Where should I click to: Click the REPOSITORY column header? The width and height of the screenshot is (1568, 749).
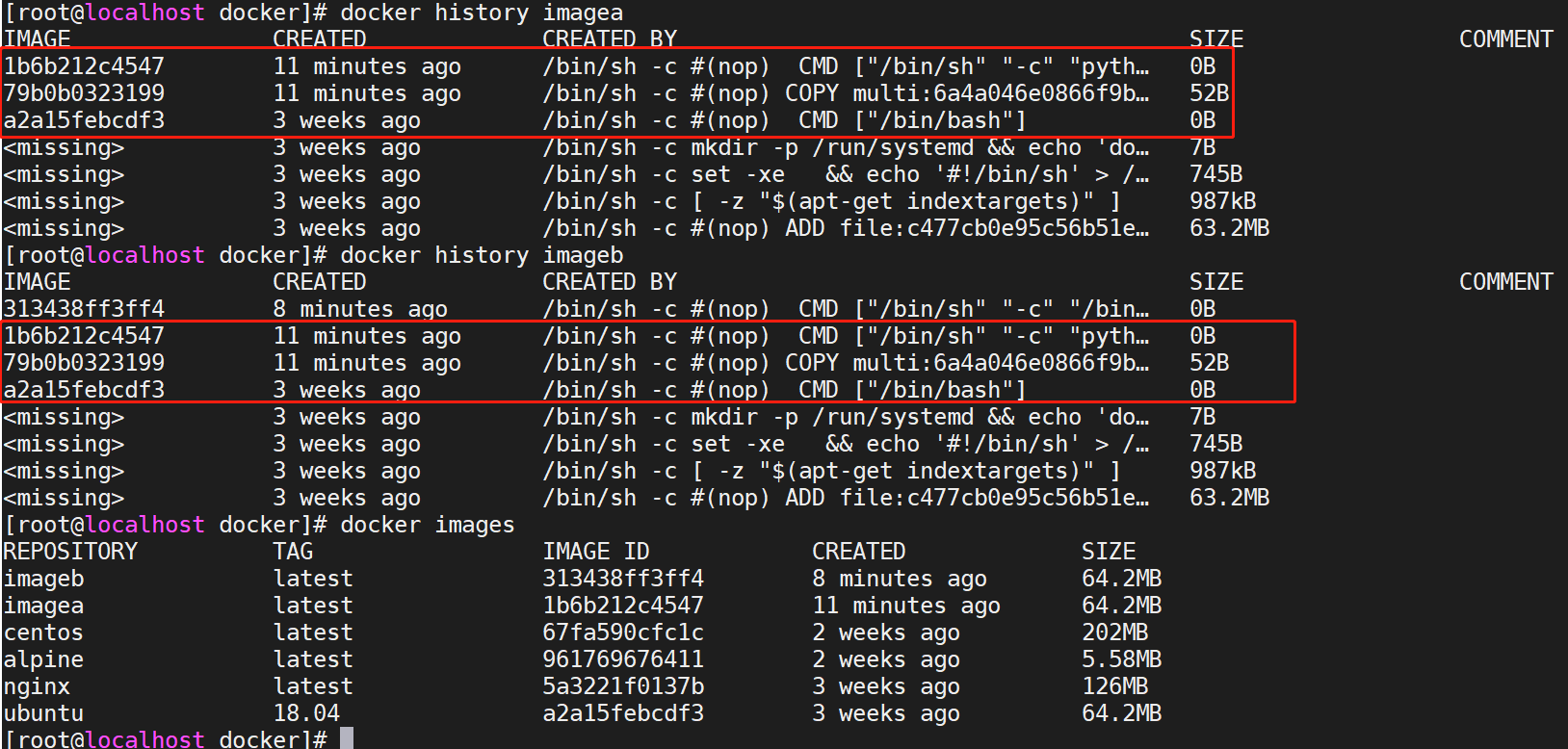[70, 552]
